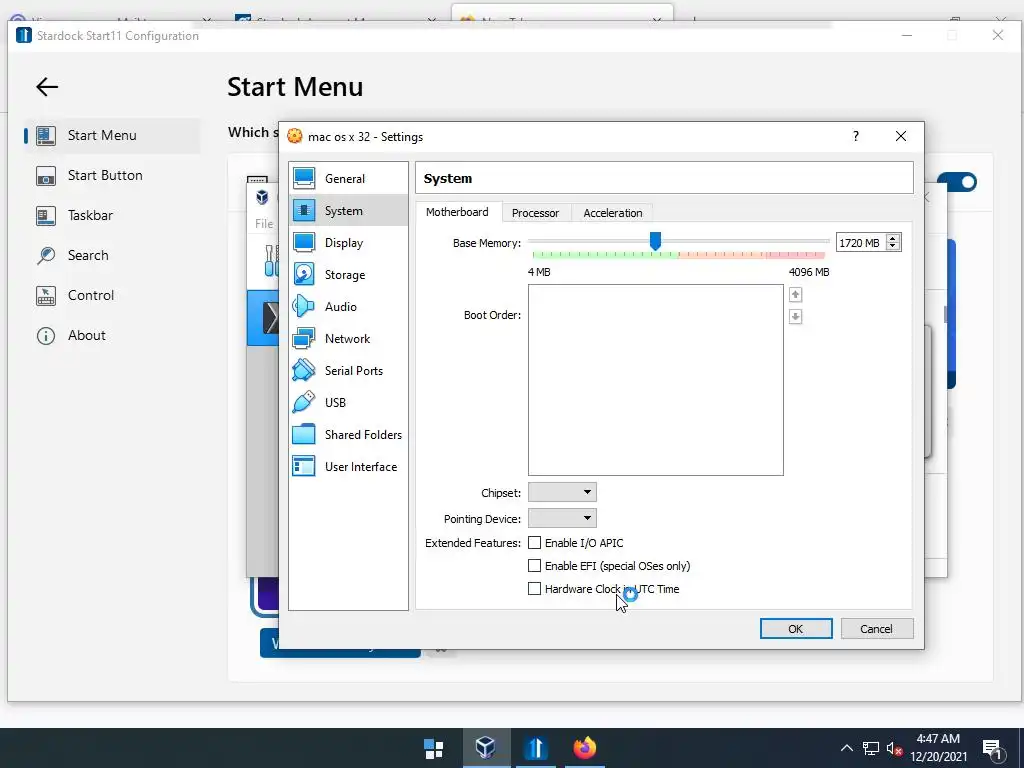
Task: Open Start Button section in Start11
Action: tap(112, 175)
